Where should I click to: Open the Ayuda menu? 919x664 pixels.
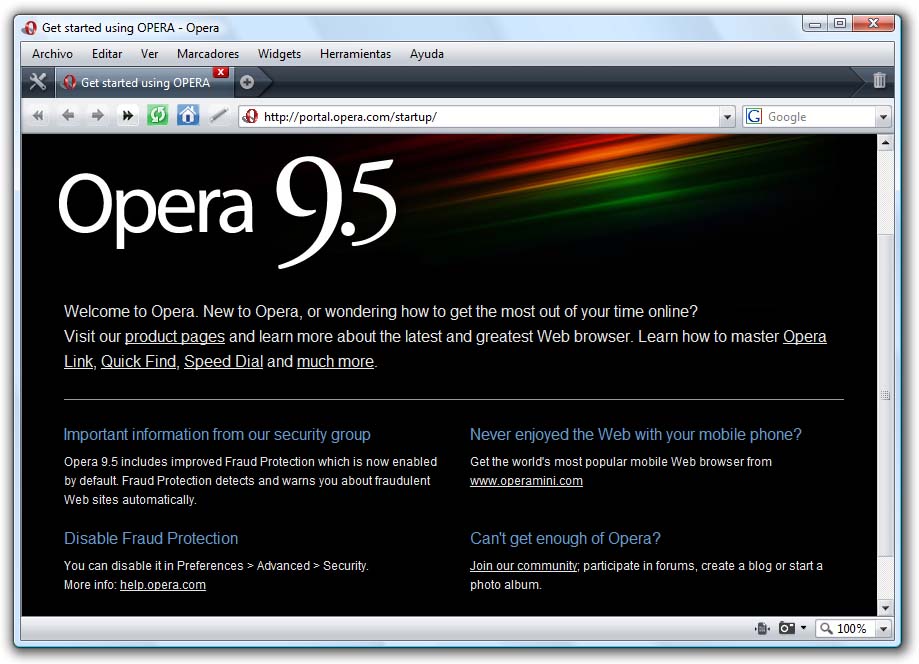427,54
